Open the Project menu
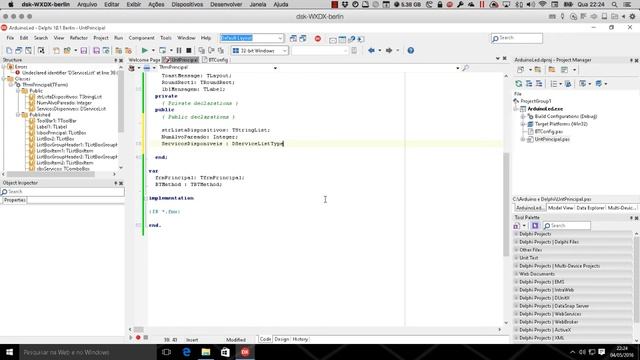 (x=101, y=38)
